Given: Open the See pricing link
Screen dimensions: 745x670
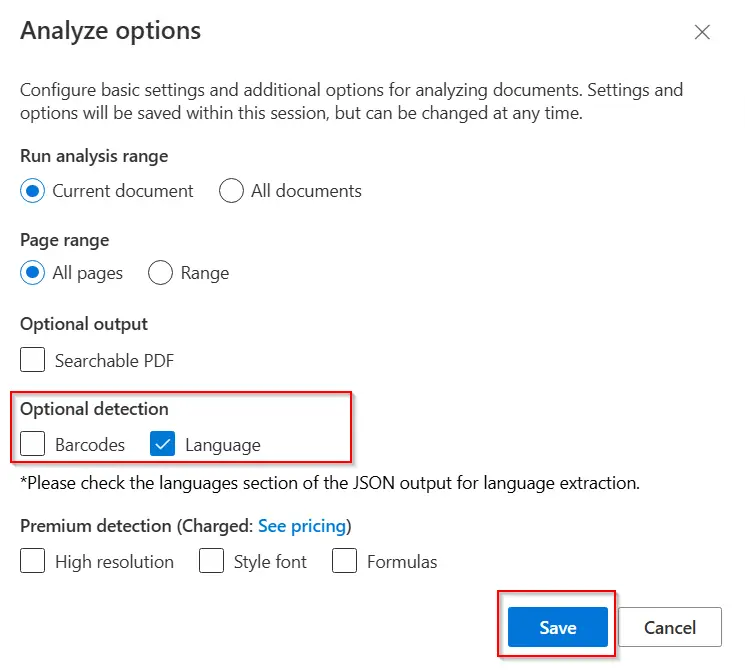Looking at the screenshot, I should (x=302, y=526).
